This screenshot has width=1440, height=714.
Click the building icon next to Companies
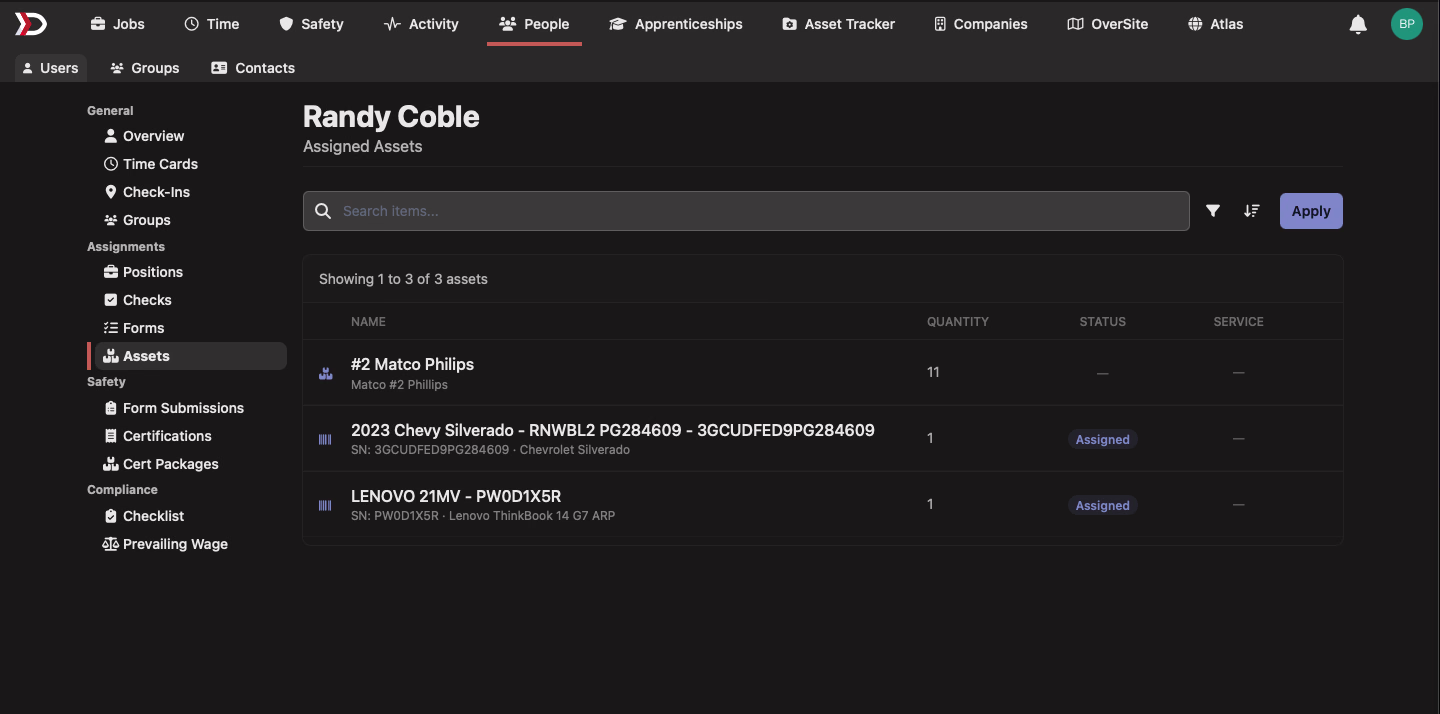940,24
